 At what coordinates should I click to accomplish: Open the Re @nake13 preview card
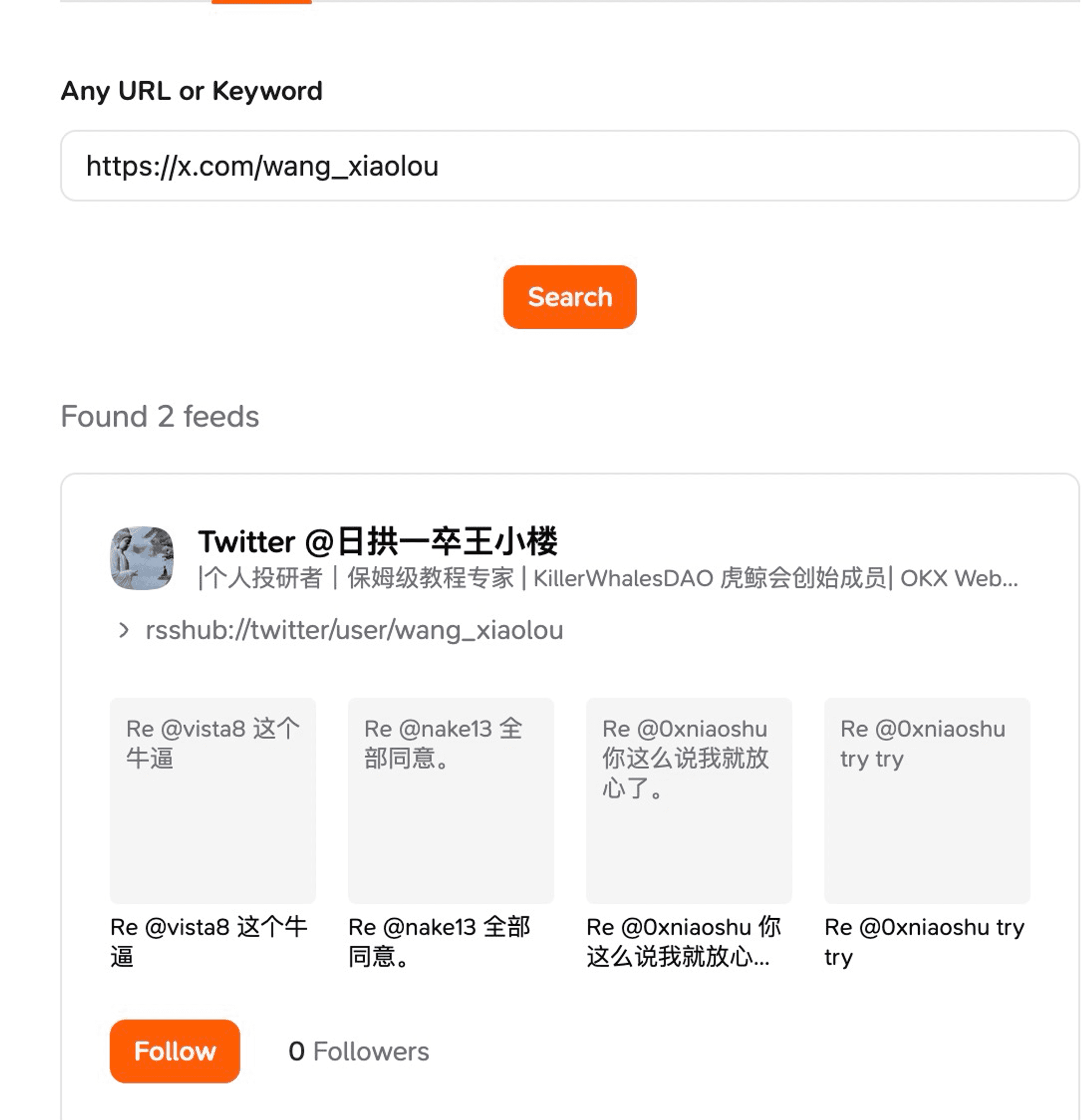(451, 800)
